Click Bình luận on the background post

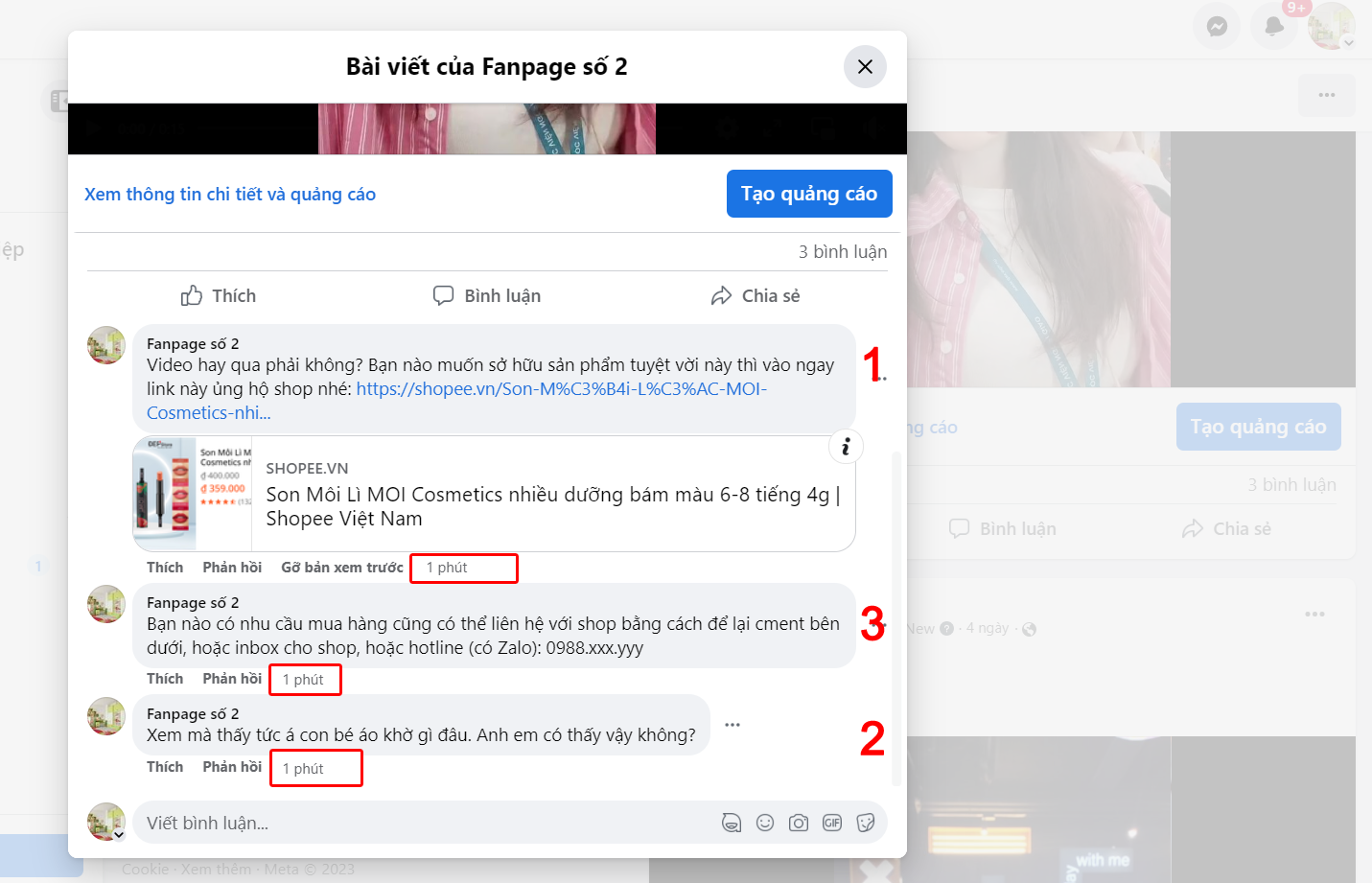(x=1003, y=529)
